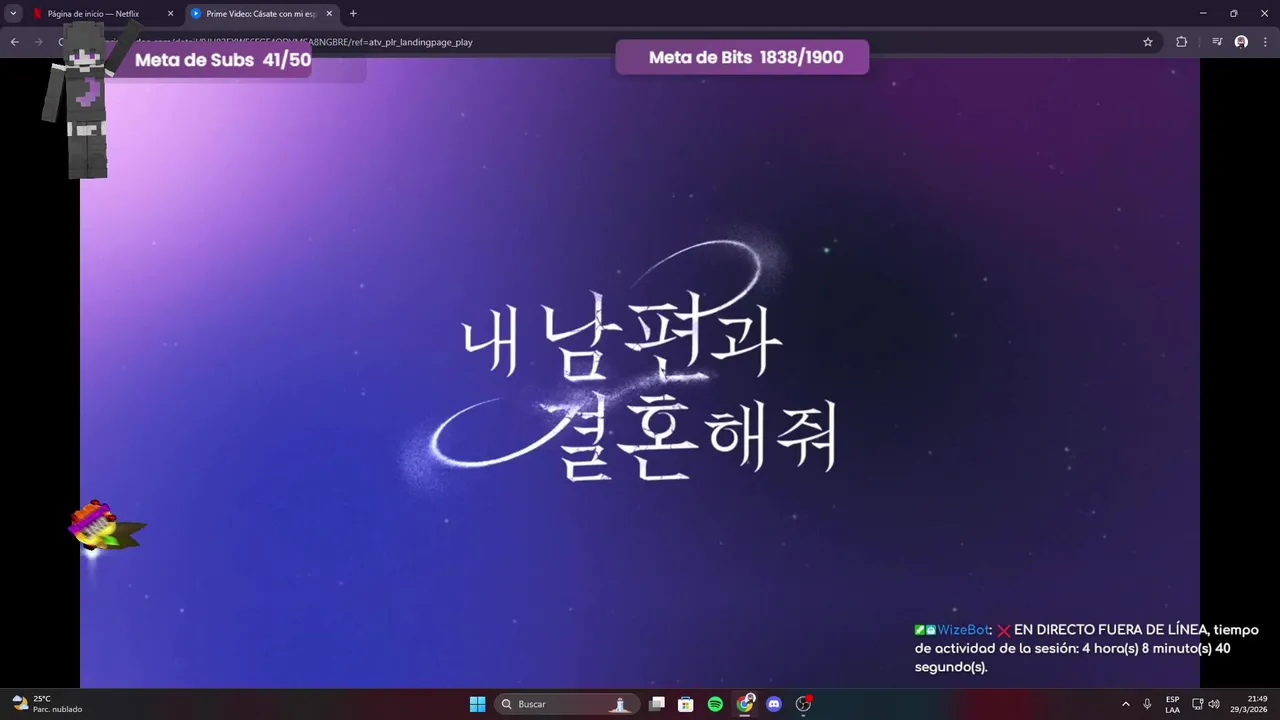Open Task View on the taskbar
Viewport: 1280px width, 720px height.
tap(657, 704)
